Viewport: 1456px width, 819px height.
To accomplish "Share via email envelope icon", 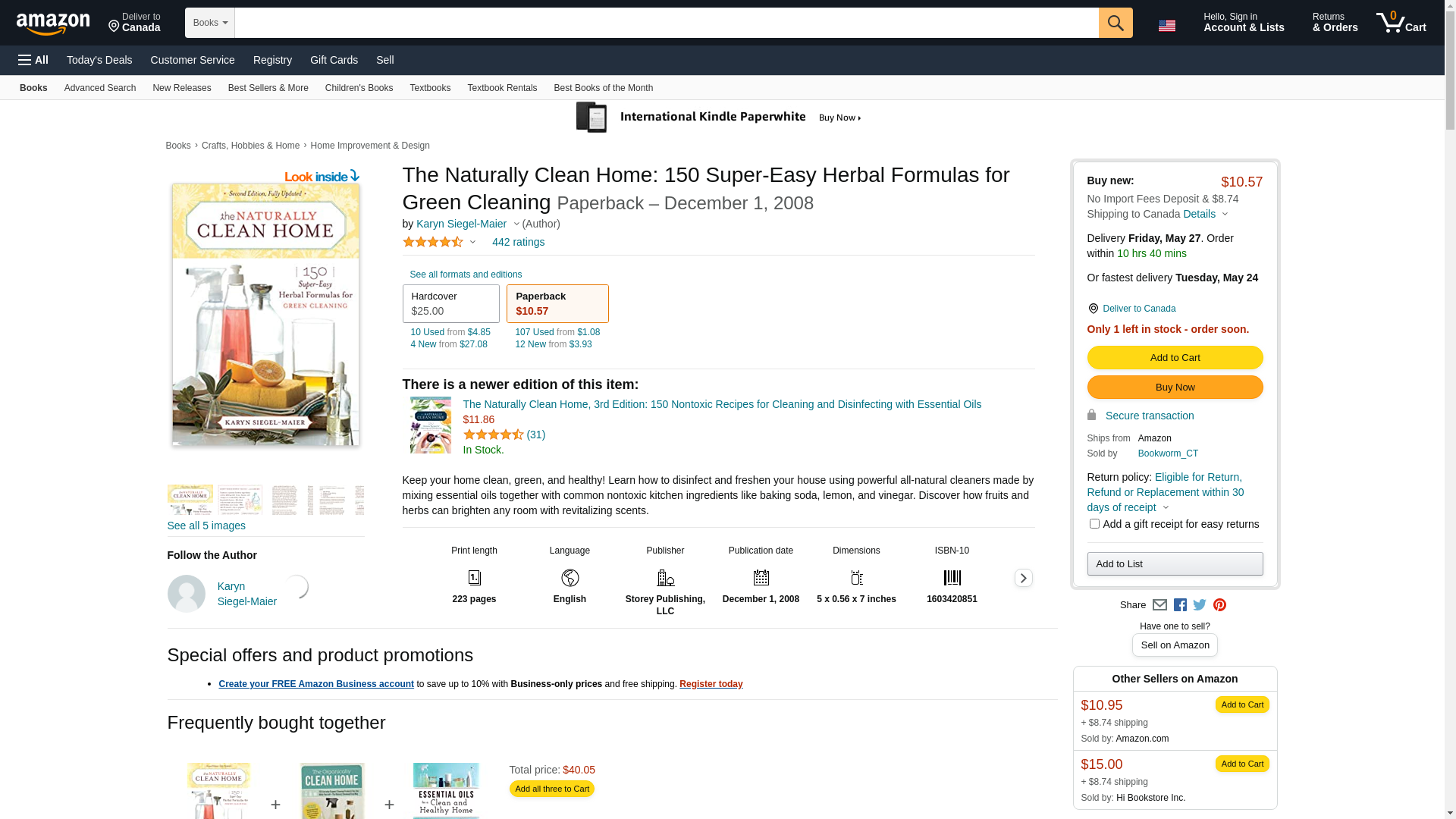I will coord(1159,605).
